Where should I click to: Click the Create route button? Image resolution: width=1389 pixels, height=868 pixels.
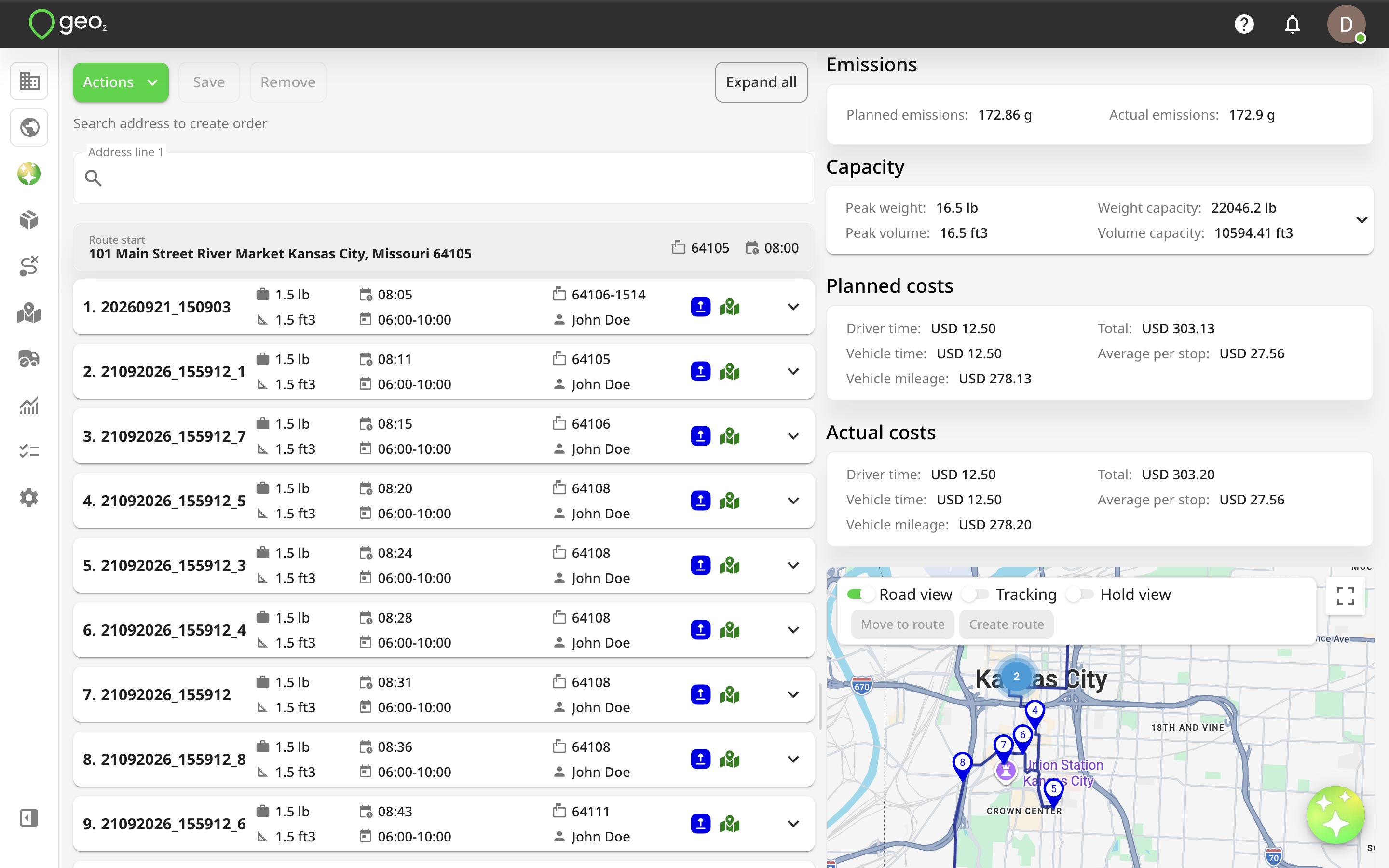[1006, 624]
